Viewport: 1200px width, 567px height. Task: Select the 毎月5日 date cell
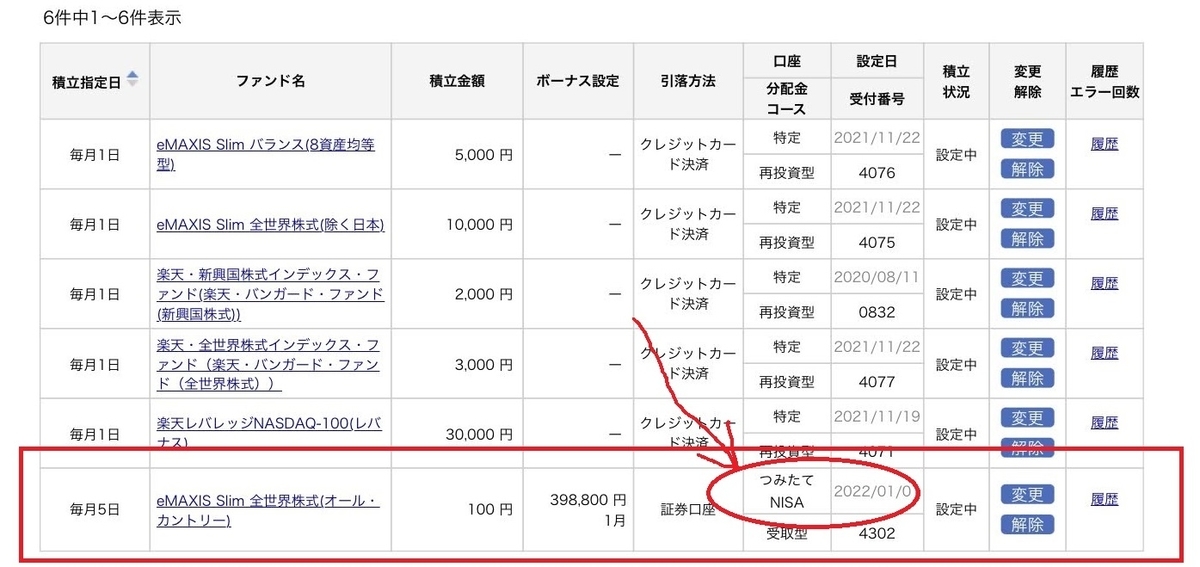[x=95, y=510]
